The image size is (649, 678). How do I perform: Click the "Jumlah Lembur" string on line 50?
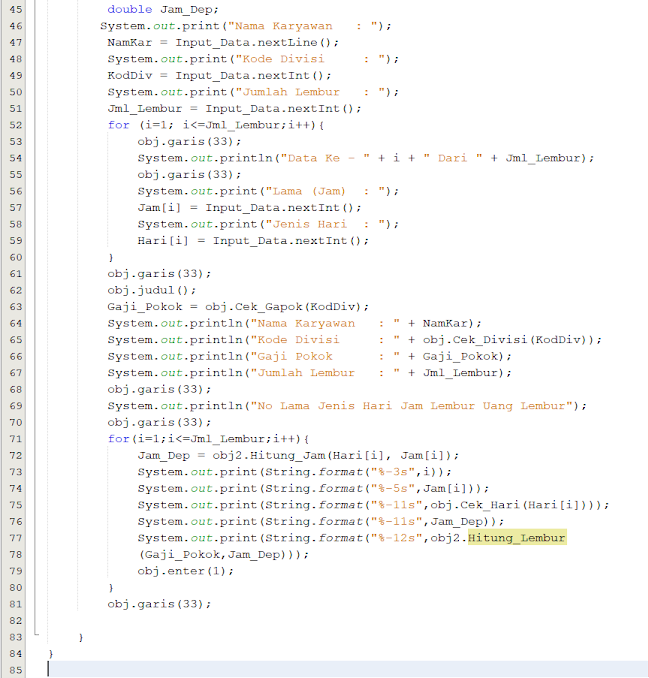[x=310, y=92]
